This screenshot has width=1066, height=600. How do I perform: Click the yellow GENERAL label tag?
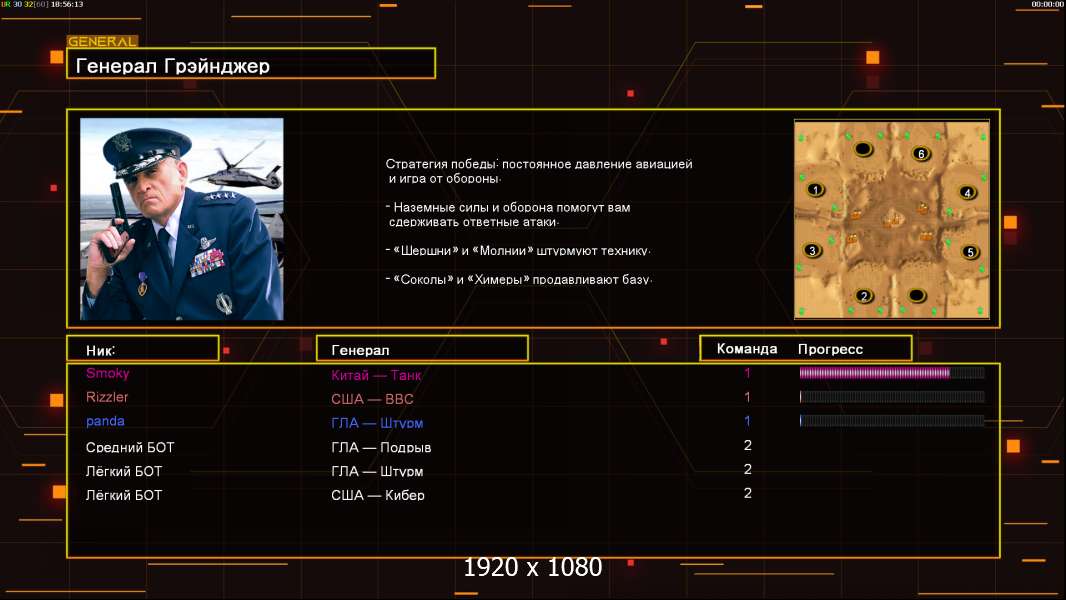tap(102, 41)
